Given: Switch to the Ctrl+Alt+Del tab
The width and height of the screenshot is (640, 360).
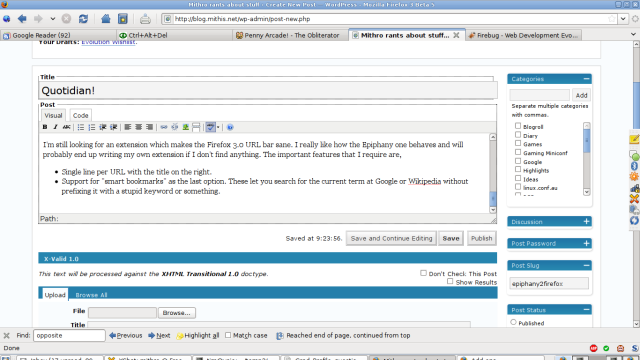Looking at the screenshot, I should (x=173, y=36).
